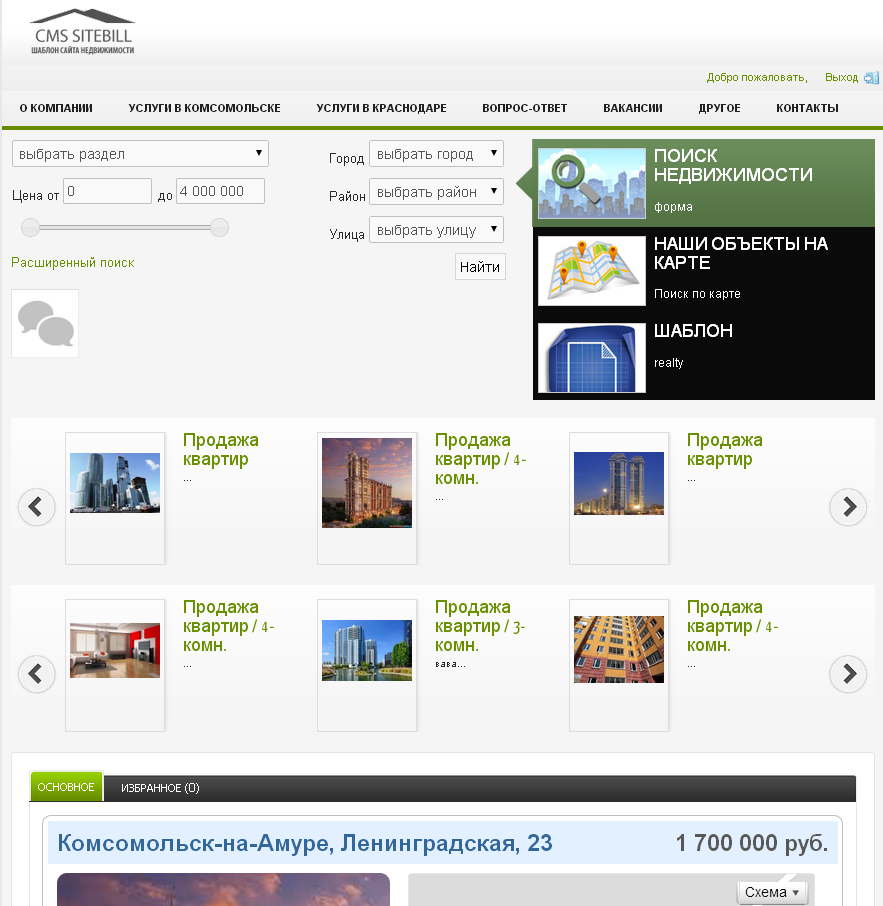
Task: Expand the 'выбрать раздел' dropdown
Action: (x=140, y=154)
